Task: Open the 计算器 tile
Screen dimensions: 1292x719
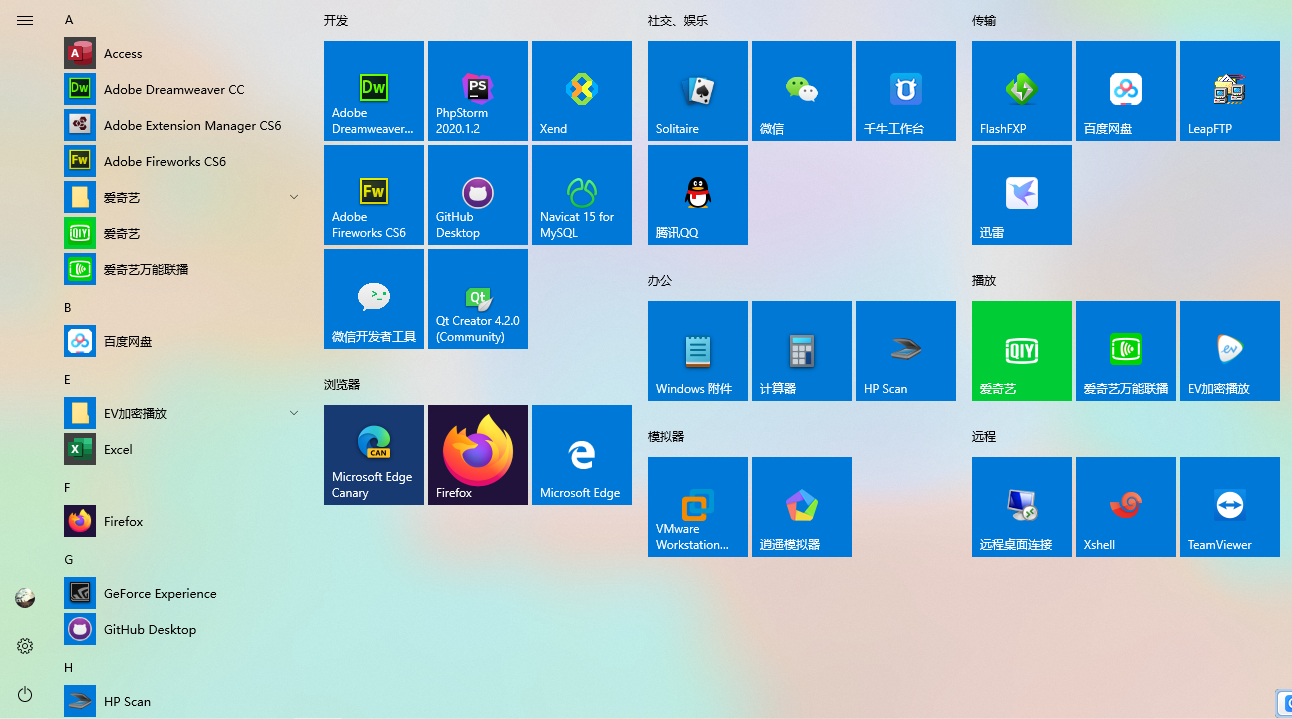Action: [x=802, y=351]
